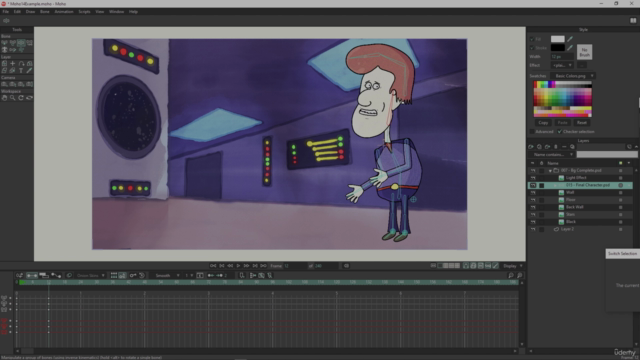Collapse the Bg Complete.psd group
640x360 pixels.
coord(550,171)
